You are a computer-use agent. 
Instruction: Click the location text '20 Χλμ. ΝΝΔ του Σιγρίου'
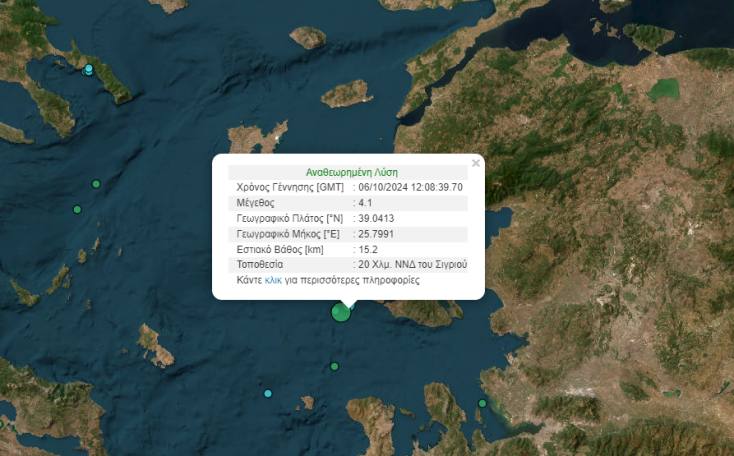click(x=413, y=265)
